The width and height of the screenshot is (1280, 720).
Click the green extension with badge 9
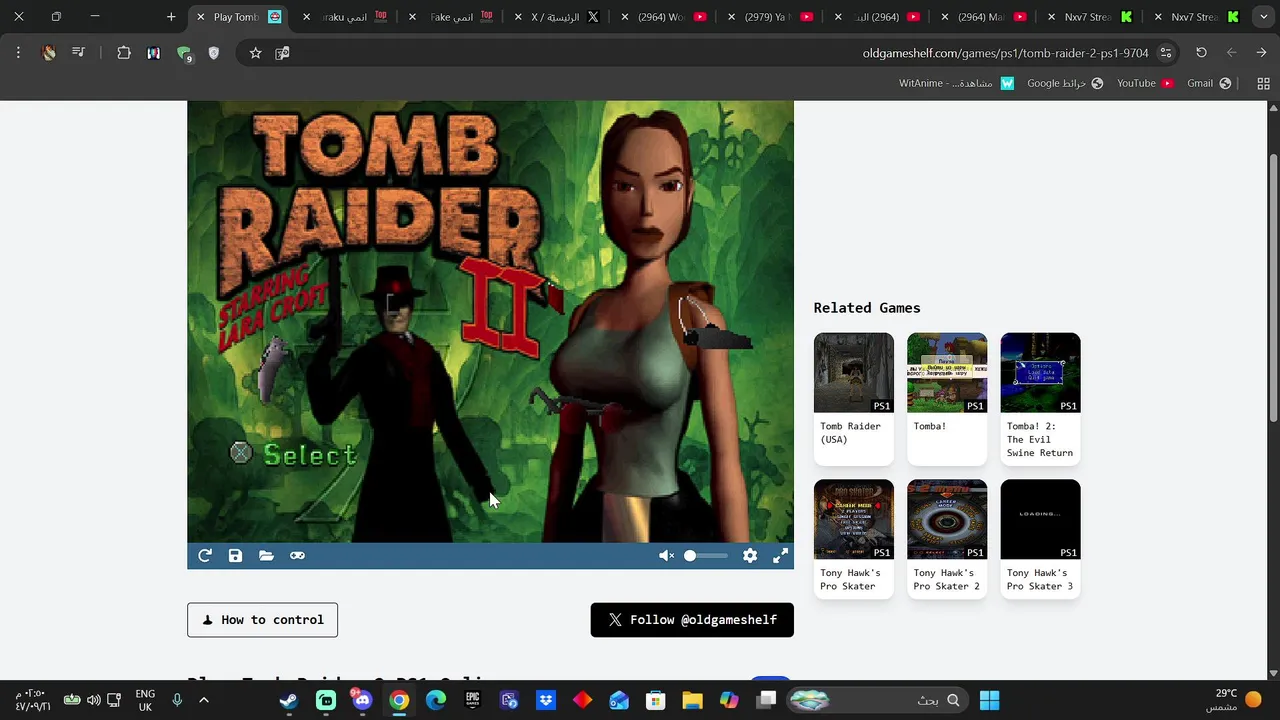pos(184,53)
